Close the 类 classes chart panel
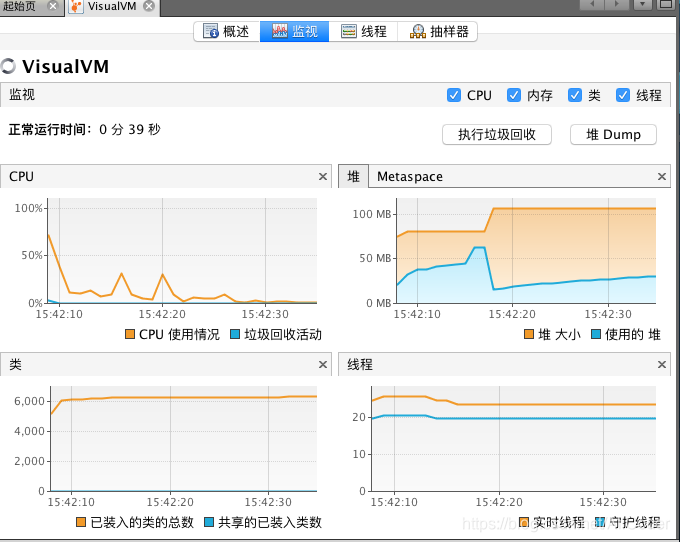The height and width of the screenshot is (542, 680). pyautogui.click(x=323, y=365)
